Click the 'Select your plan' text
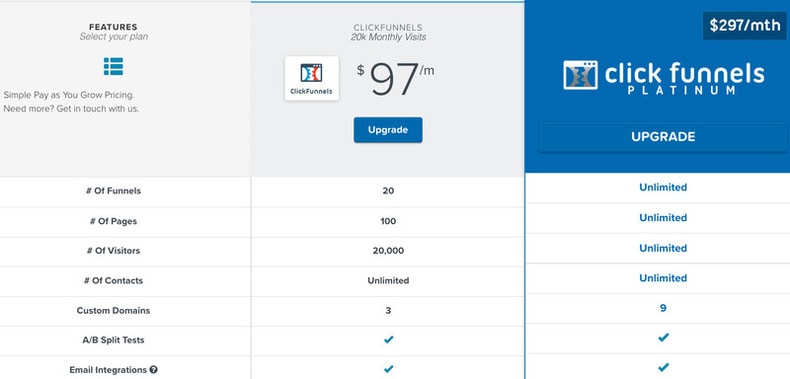This screenshot has width=790, height=379. pos(113,37)
